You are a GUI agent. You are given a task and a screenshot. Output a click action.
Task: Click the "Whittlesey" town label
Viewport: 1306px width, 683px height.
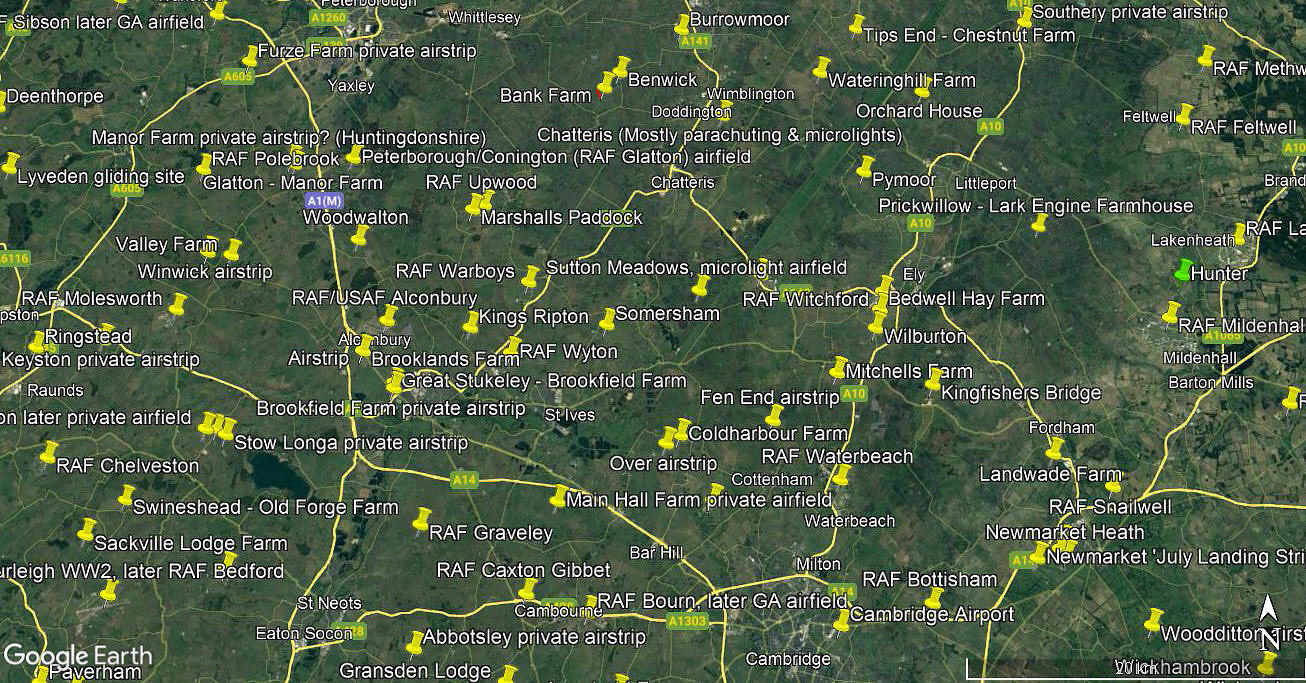click(x=485, y=17)
